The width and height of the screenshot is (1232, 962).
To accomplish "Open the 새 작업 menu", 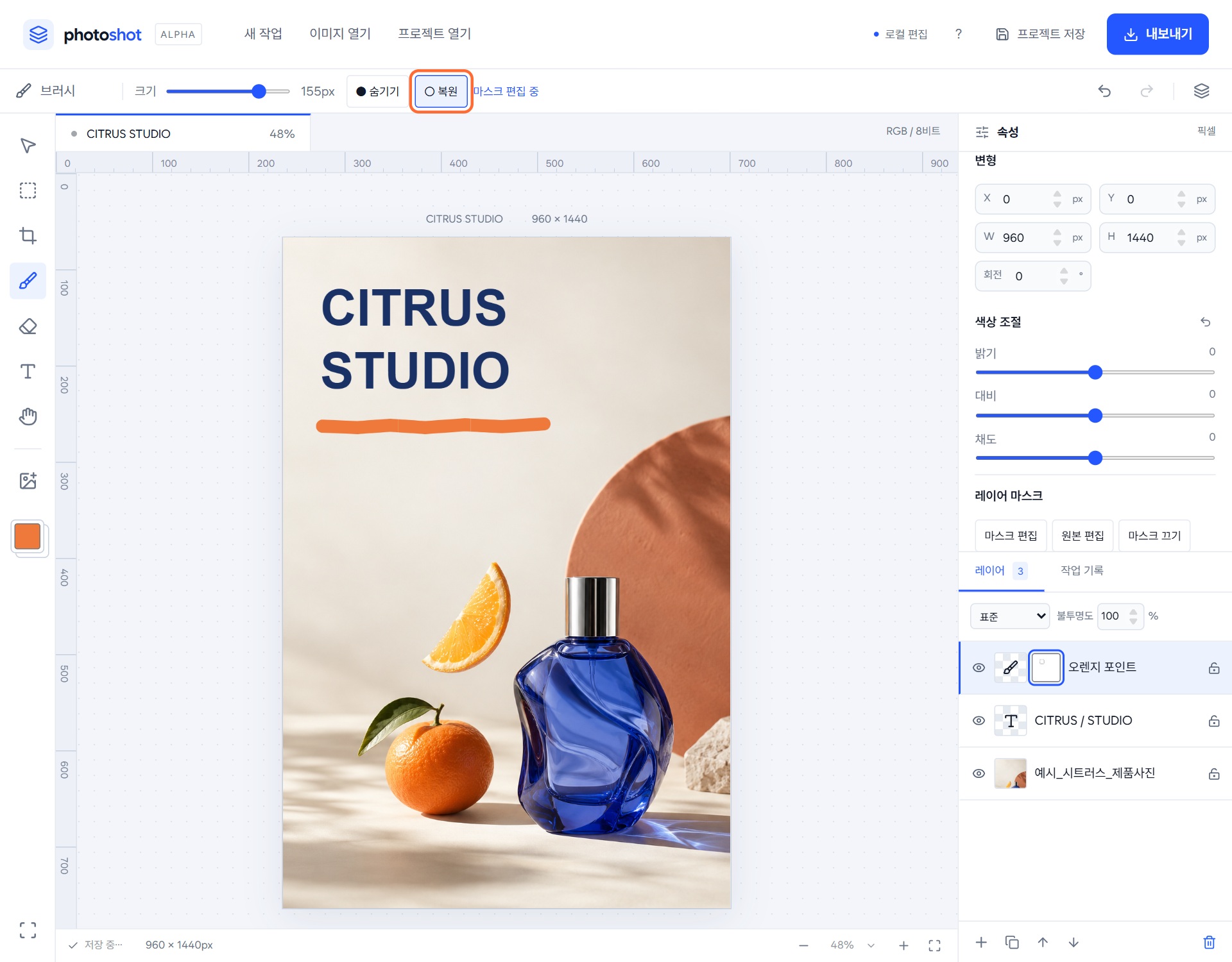I will (x=263, y=34).
